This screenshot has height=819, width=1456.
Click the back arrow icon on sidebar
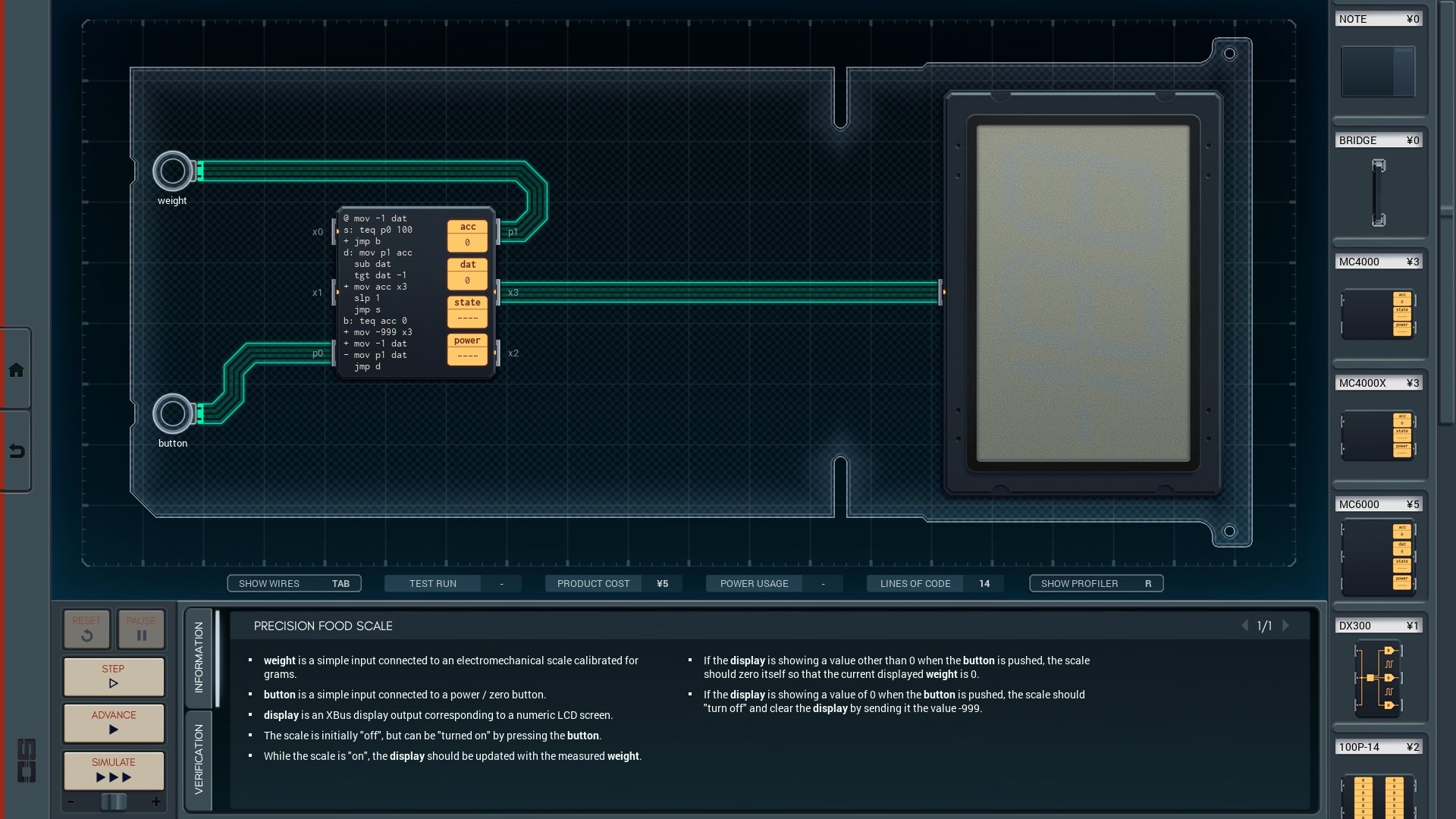click(16, 452)
